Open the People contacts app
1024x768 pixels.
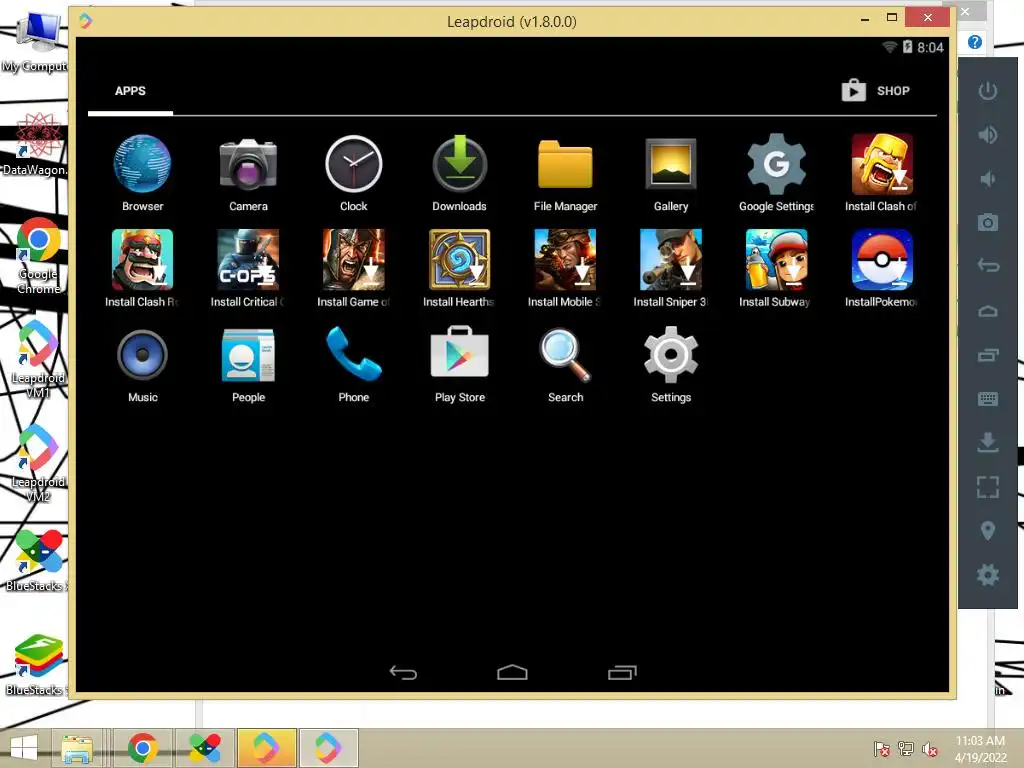click(x=248, y=355)
